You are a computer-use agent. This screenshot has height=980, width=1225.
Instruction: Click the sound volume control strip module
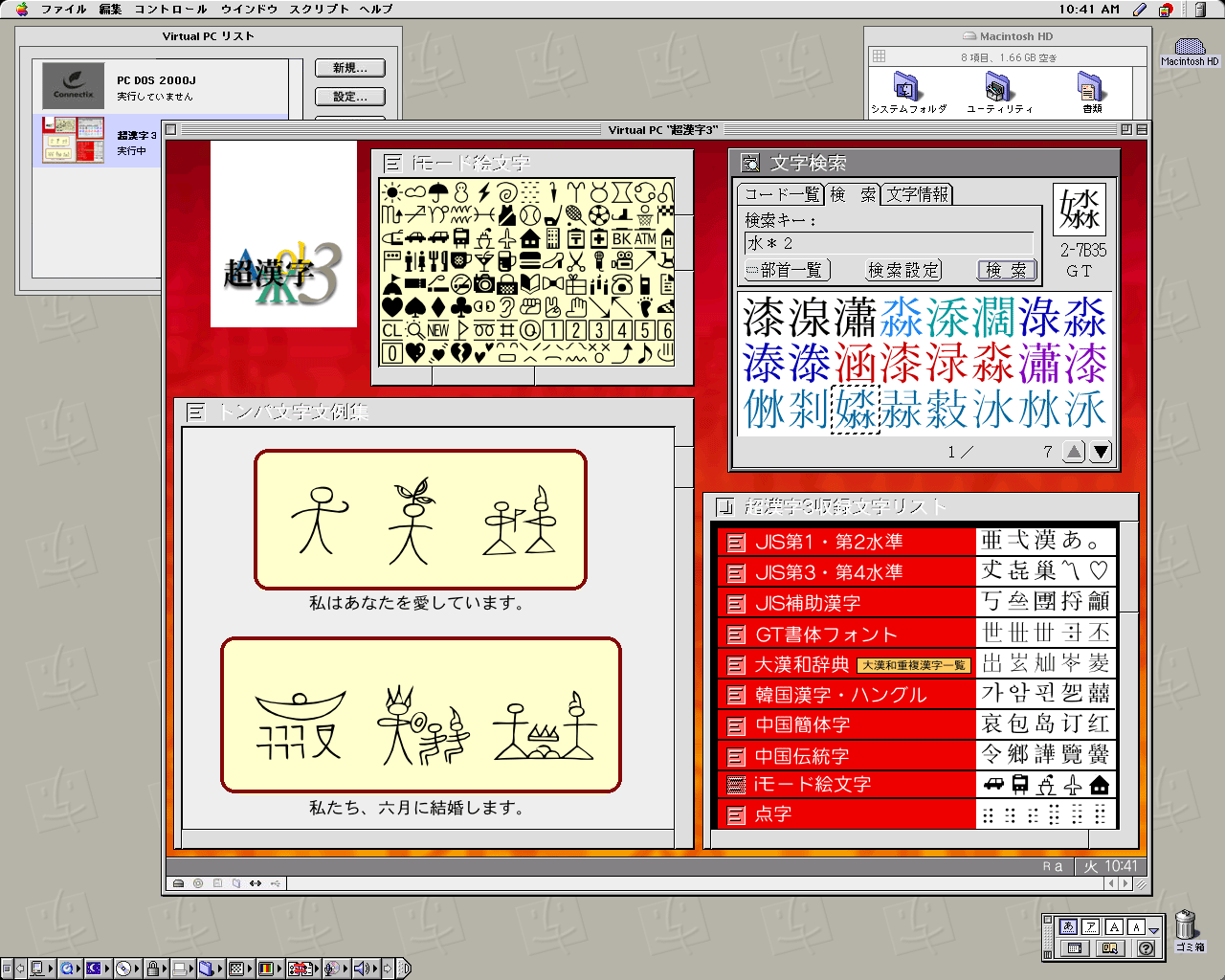click(x=362, y=969)
